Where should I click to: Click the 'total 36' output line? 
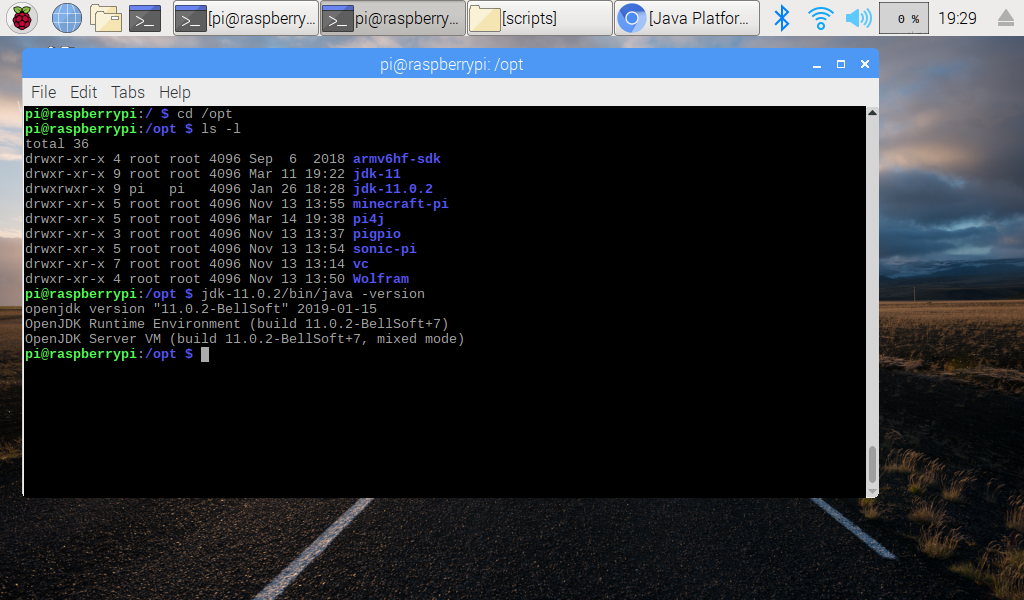[x=57, y=144]
